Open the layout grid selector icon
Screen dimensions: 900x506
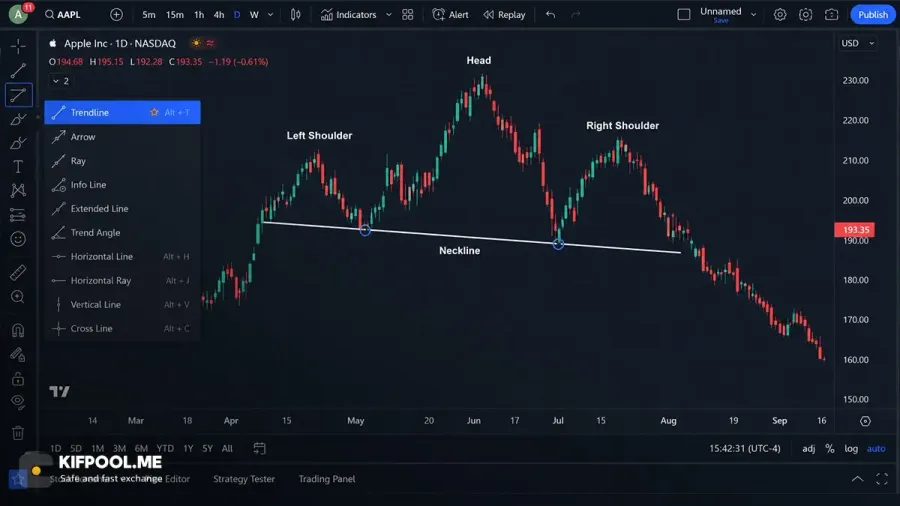tap(408, 14)
